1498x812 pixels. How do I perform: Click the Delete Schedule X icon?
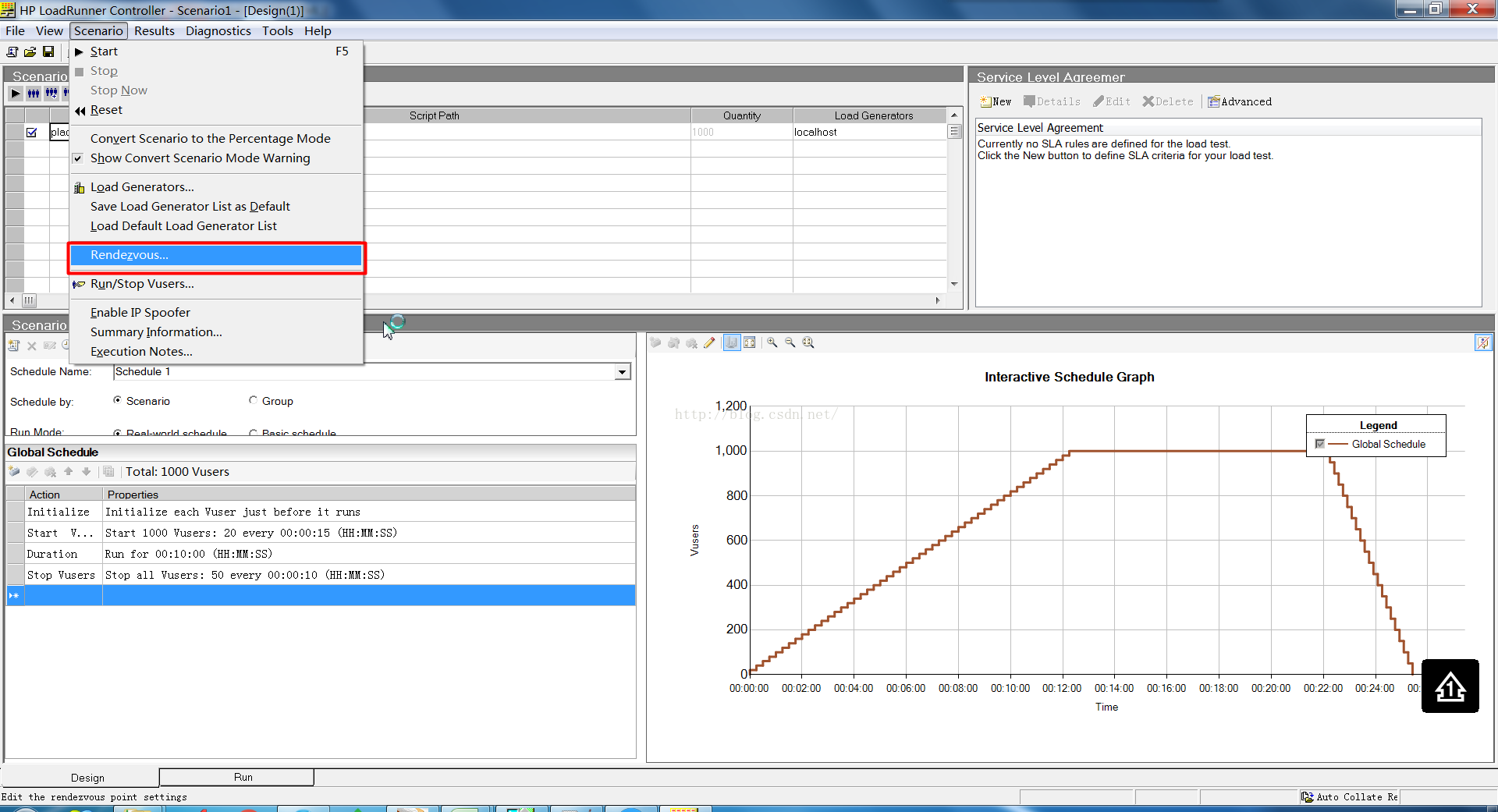tap(32, 346)
